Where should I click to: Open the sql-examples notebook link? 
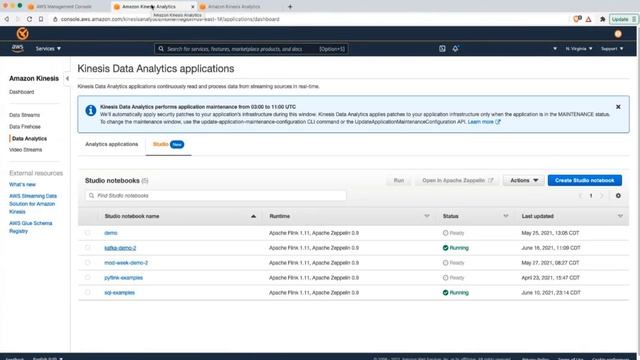[120, 293]
